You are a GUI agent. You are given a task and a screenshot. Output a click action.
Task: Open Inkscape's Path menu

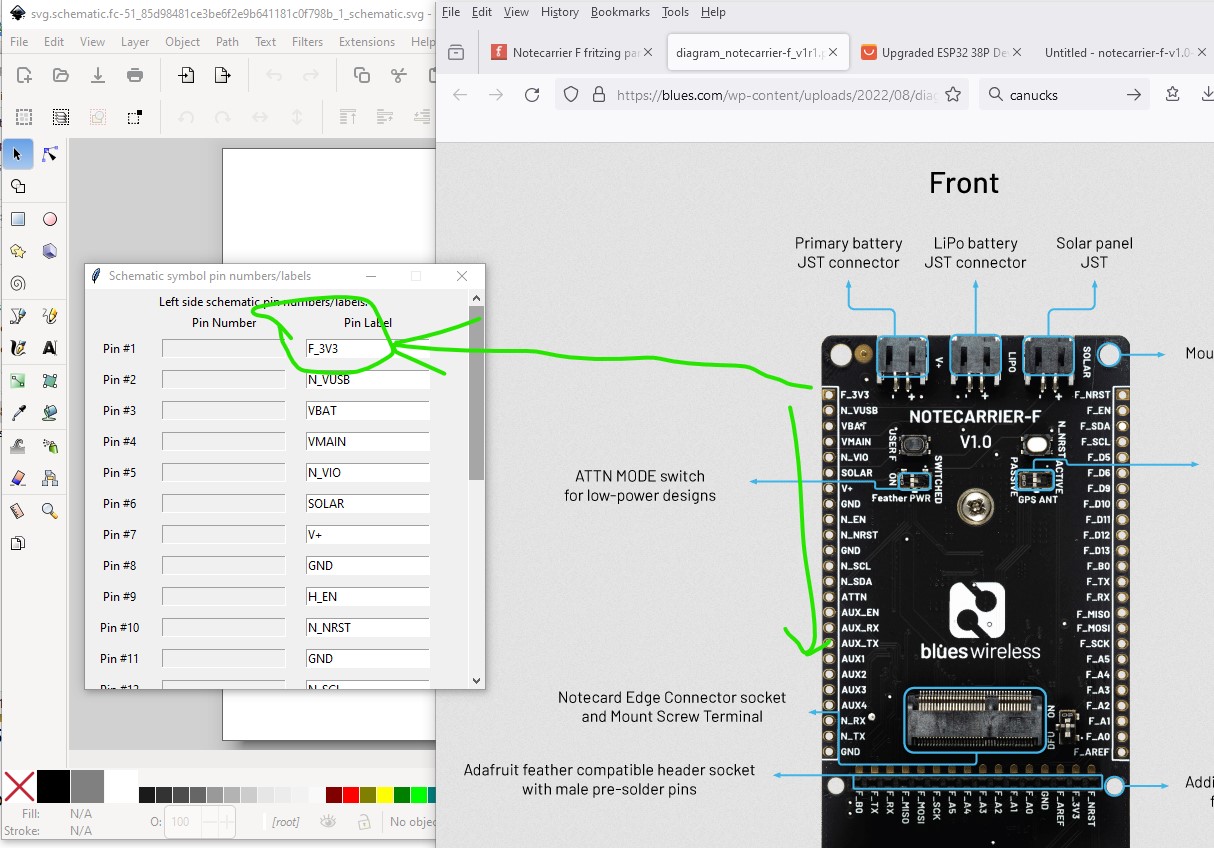227,42
